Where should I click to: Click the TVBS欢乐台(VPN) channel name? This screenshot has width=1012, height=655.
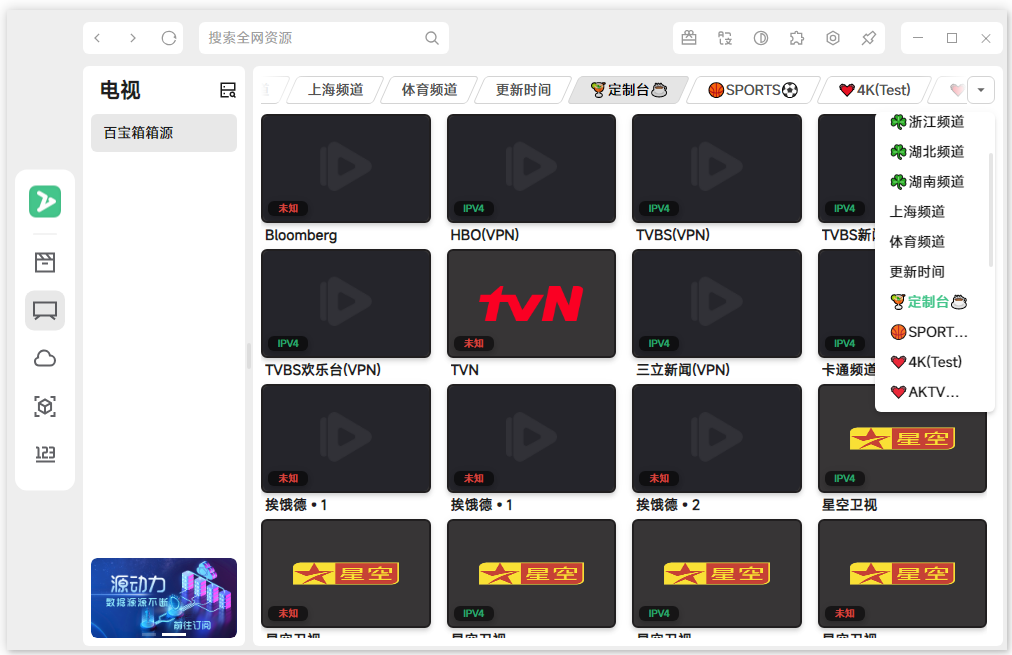pos(323,370)
